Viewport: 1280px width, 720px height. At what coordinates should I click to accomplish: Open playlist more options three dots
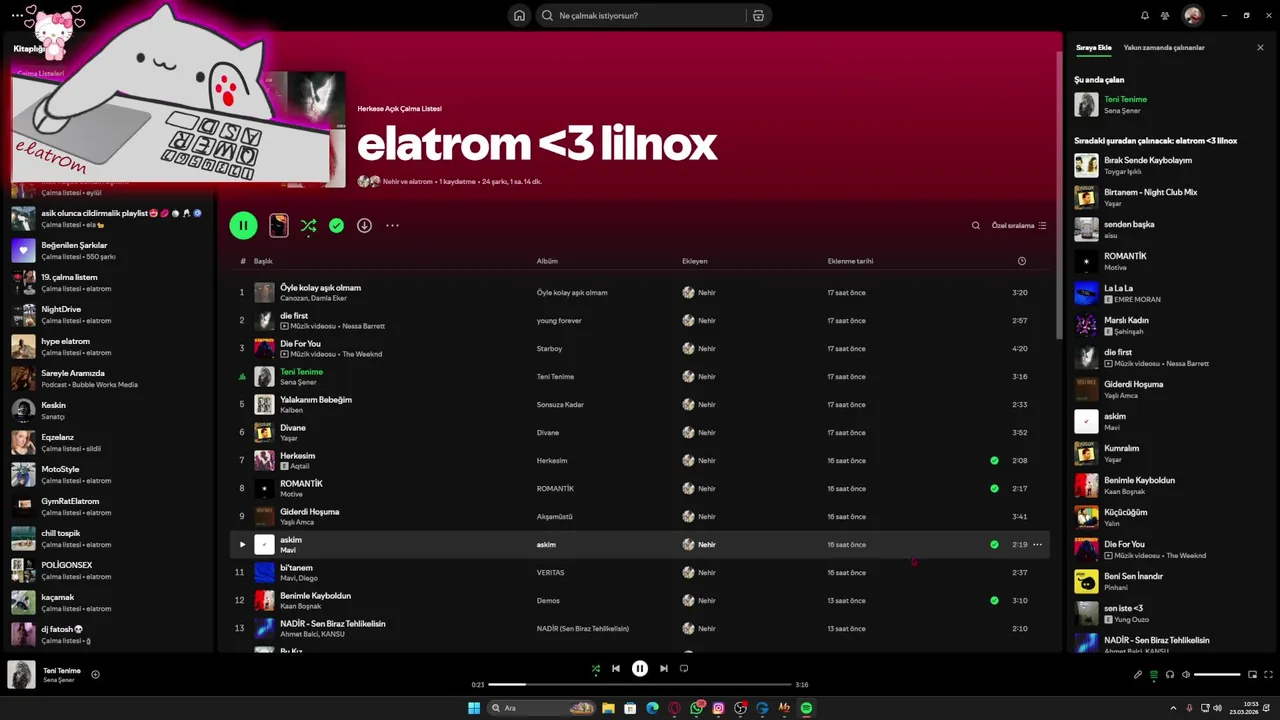pos(392,225)
